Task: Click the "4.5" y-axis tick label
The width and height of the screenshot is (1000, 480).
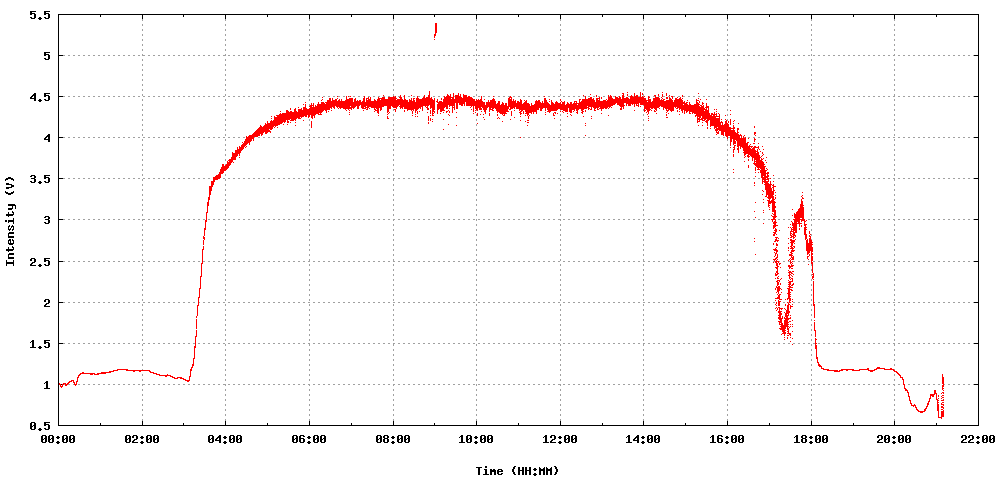Action: point(40,97)
